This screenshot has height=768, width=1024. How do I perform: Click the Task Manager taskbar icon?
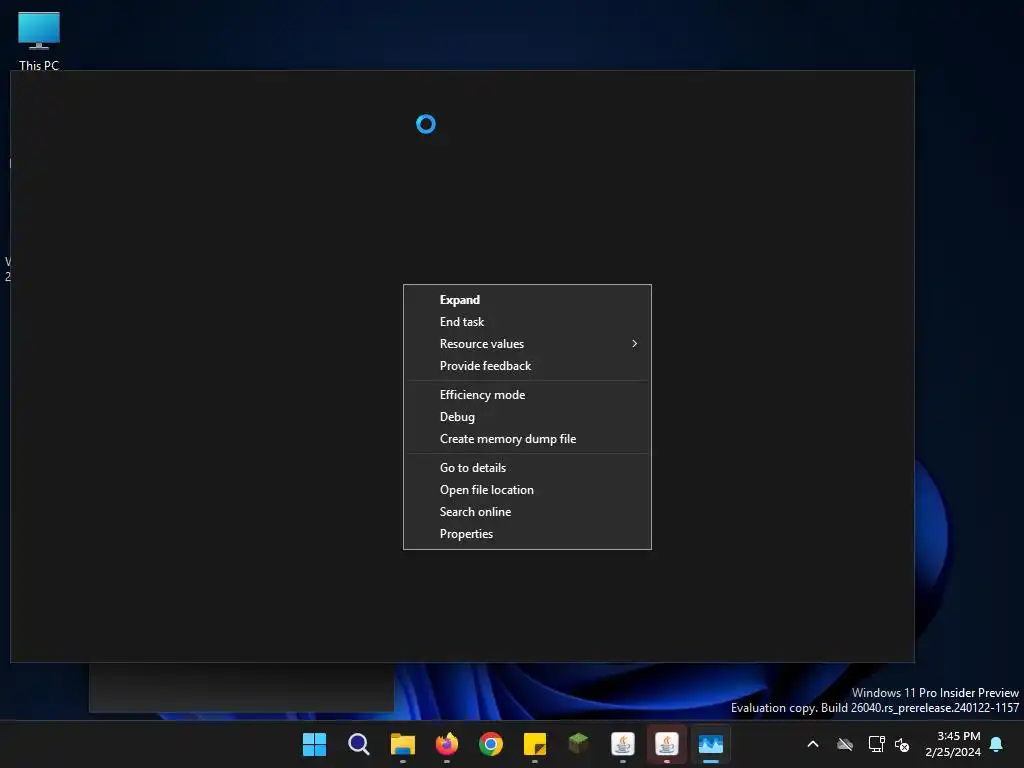point(711,744)
